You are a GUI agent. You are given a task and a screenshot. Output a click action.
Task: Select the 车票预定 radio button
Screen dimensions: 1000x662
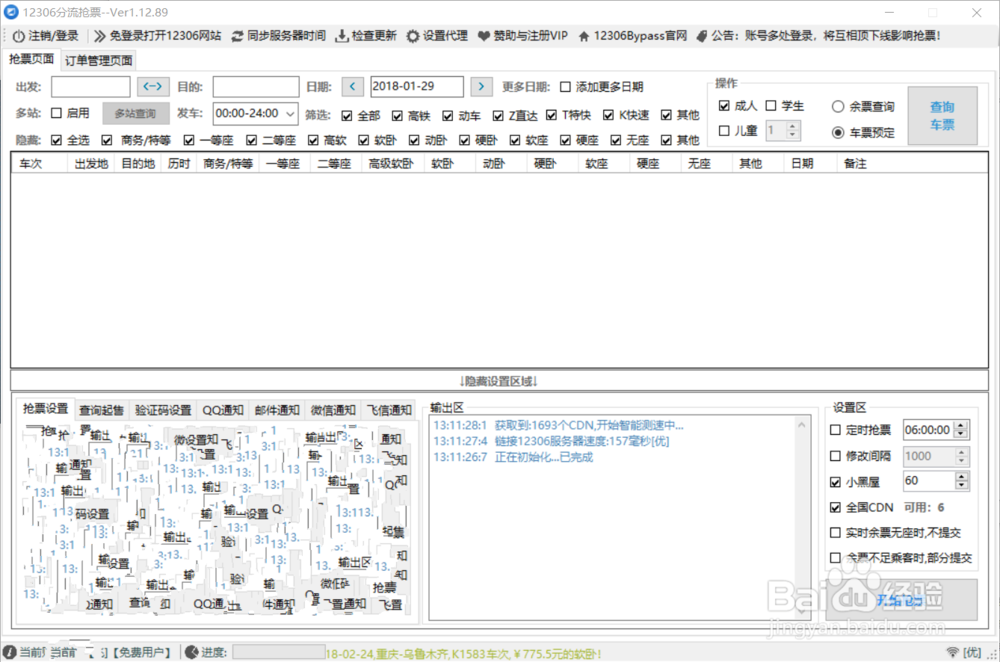[x=838, y=132]
